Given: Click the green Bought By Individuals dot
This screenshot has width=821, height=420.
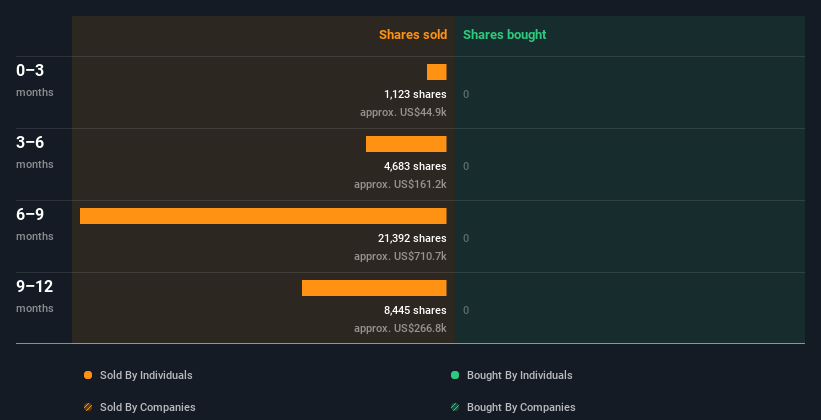Looking at the screenshot, I should (x=455, y=375).
